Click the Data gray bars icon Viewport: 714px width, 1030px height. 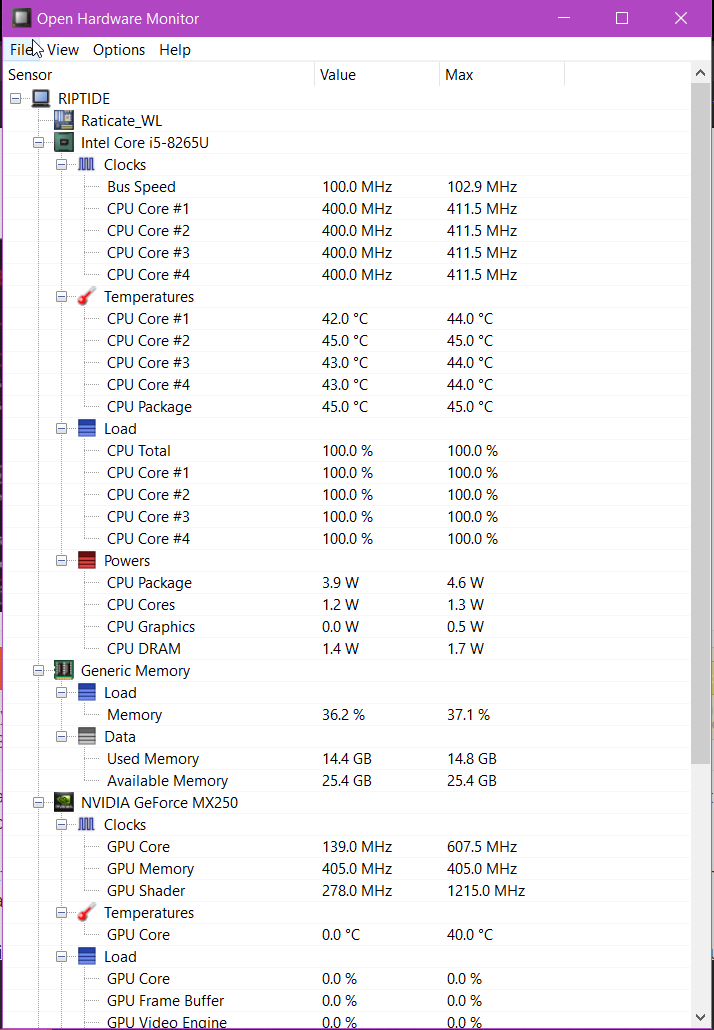point(87,736)
